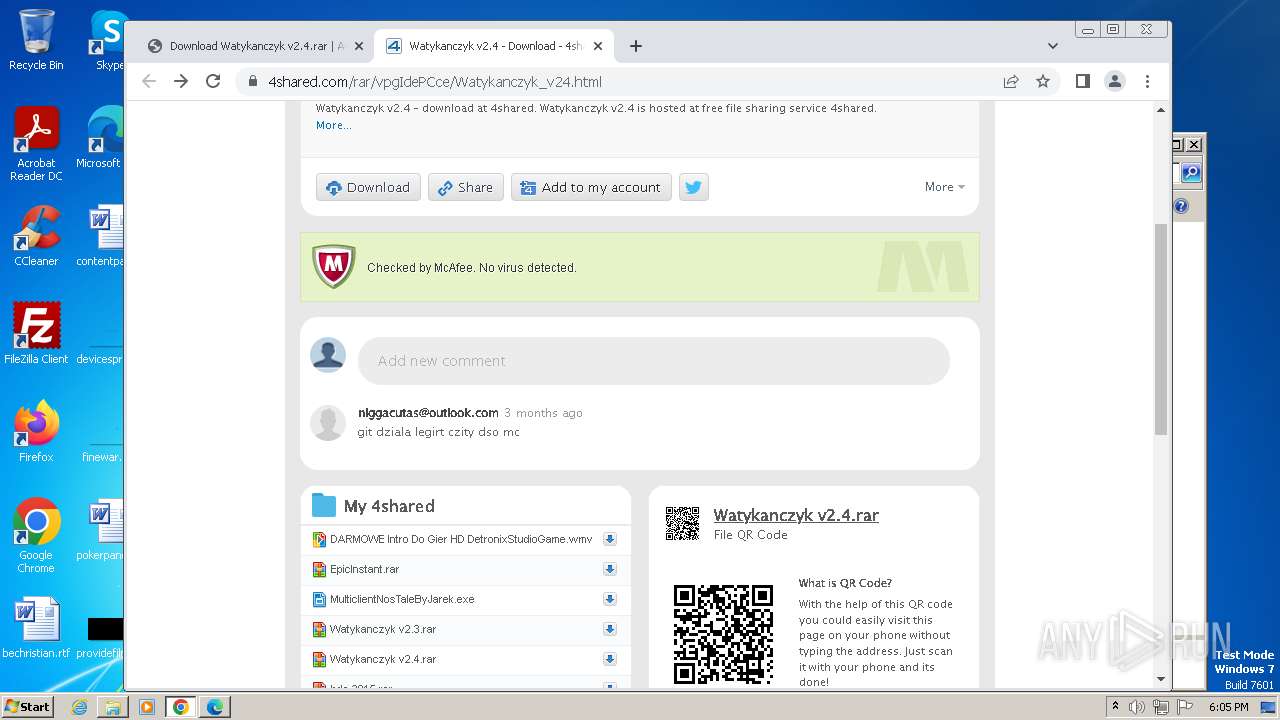Close the first Chrome tab
This screenshot has width=1280, height=720.
[x=359, y=46]
